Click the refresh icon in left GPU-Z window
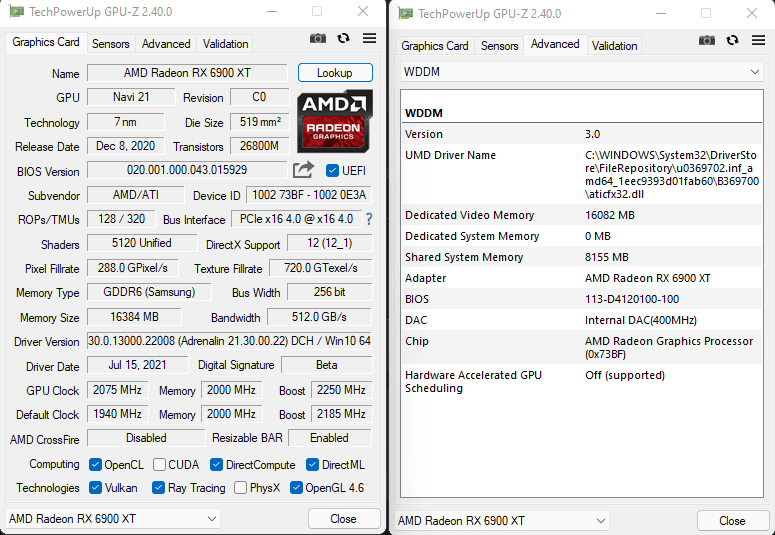 point(344,38)
